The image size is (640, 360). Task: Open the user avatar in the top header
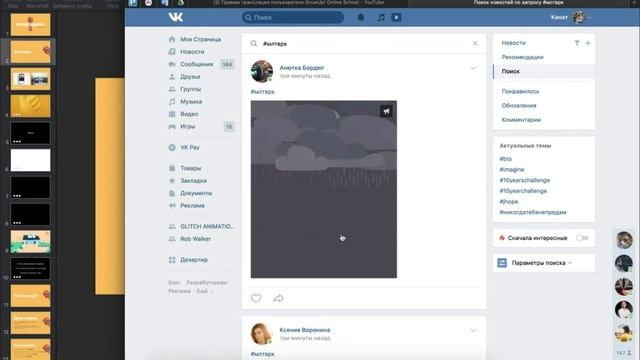pos(579,17)
